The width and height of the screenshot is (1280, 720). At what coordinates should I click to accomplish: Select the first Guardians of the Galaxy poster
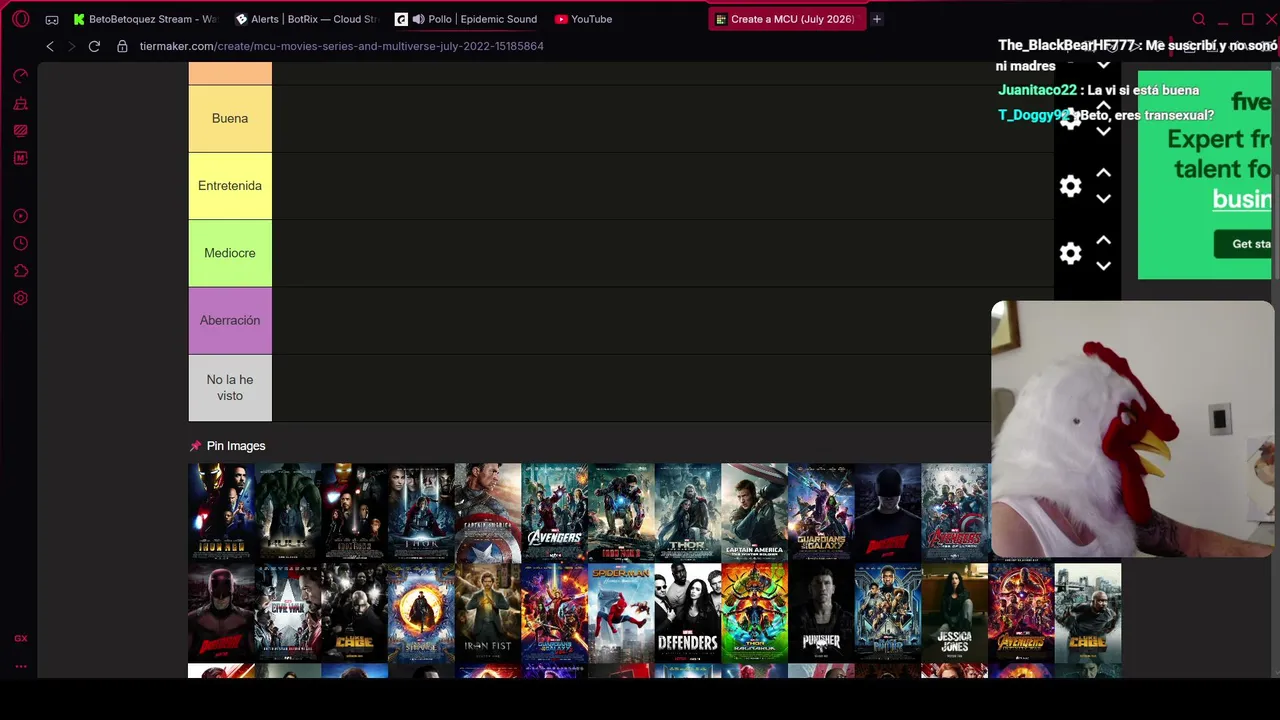(821, 512)
